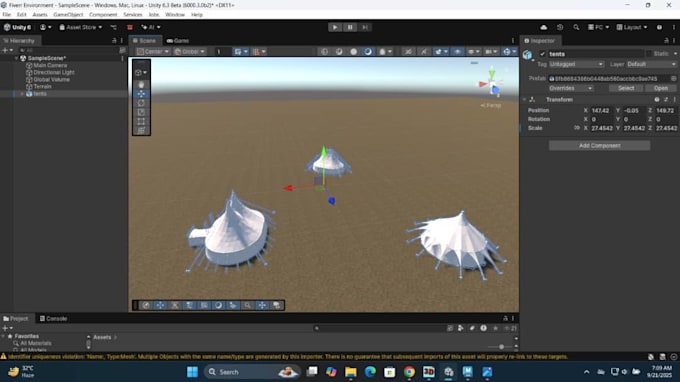680x382 pixels.
Task: Open Google Chrome from the taskbar
Action: pos(409,372)
